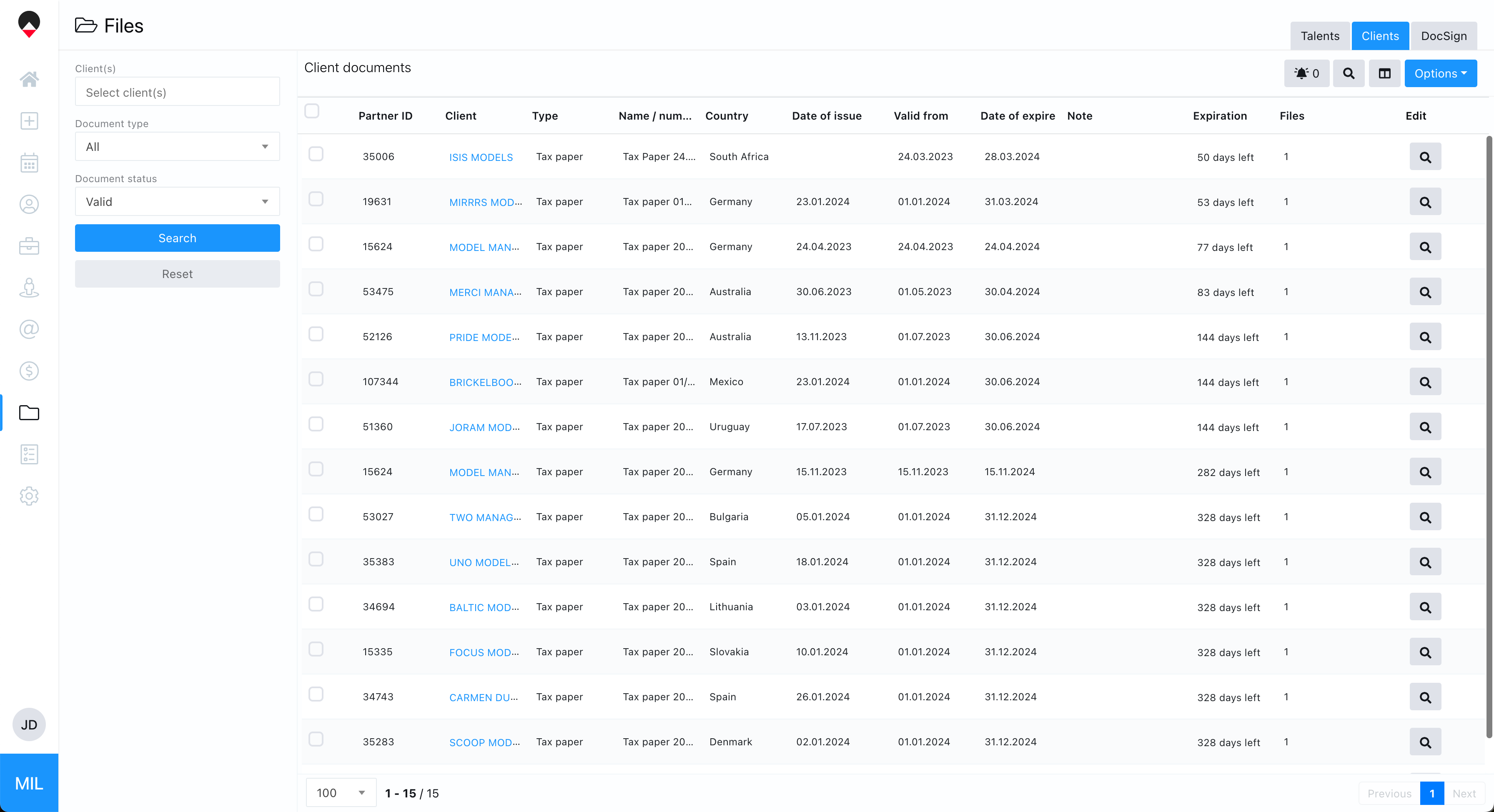Open magnifier for PRIDE MODE row

(1425, 337)
